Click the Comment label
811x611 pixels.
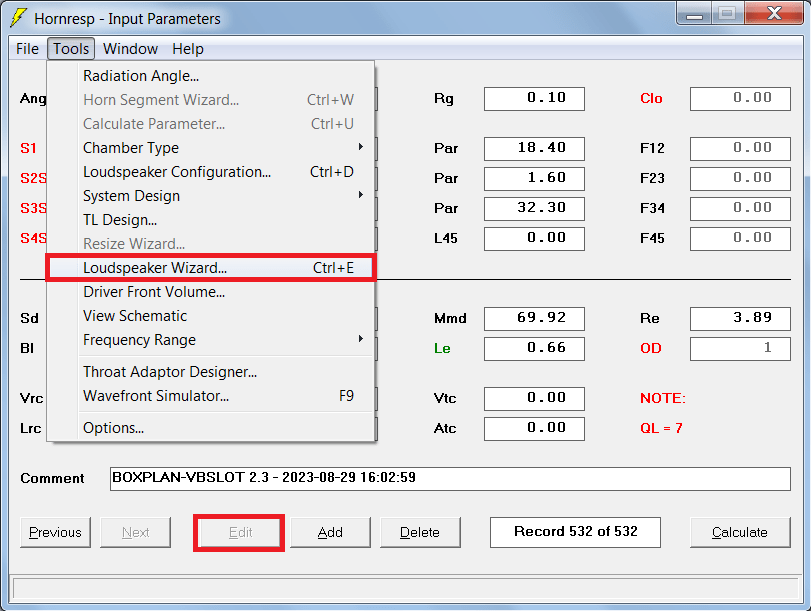[x=52, y=479]
